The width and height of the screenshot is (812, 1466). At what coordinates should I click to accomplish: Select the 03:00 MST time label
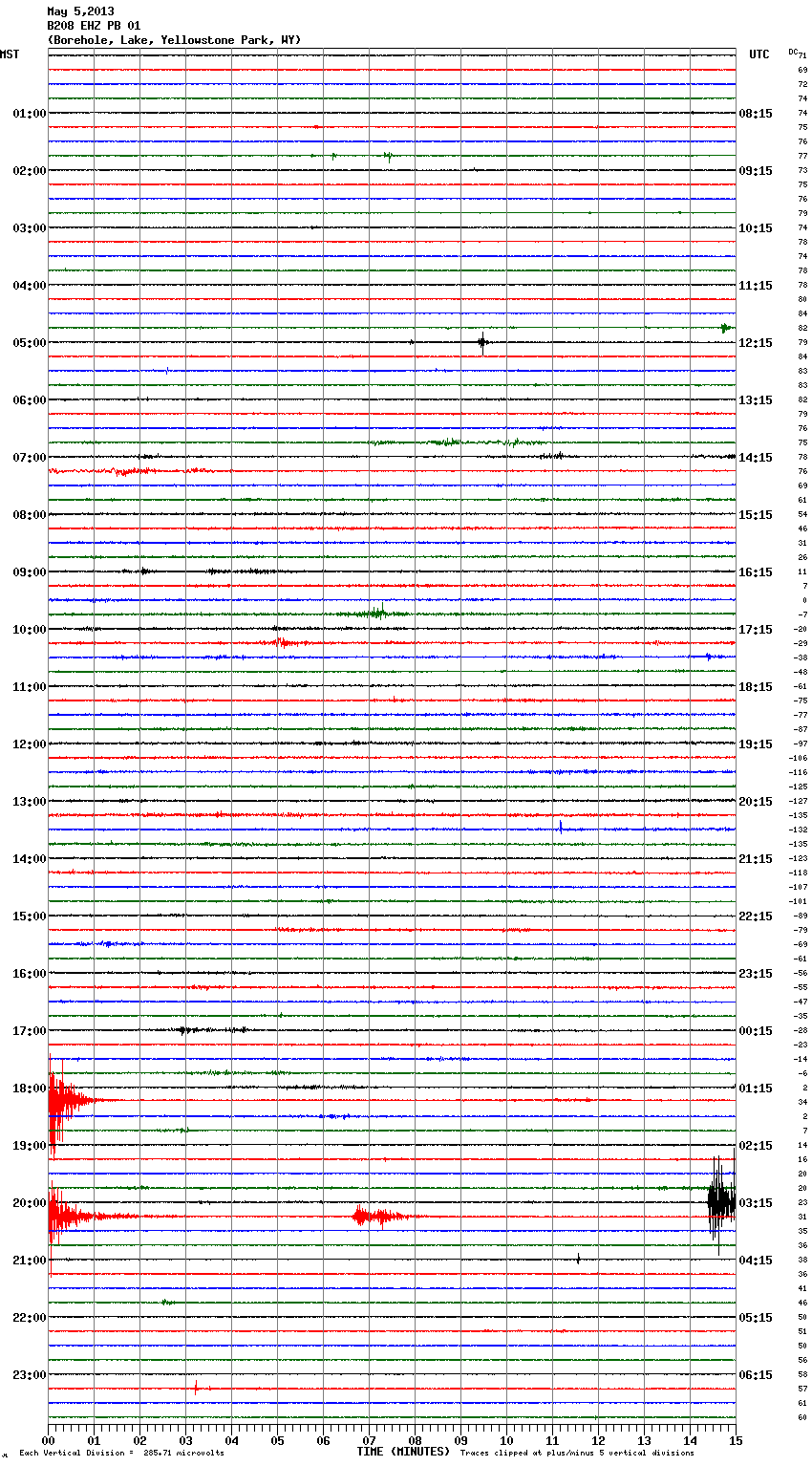click(x=30, y=228)
